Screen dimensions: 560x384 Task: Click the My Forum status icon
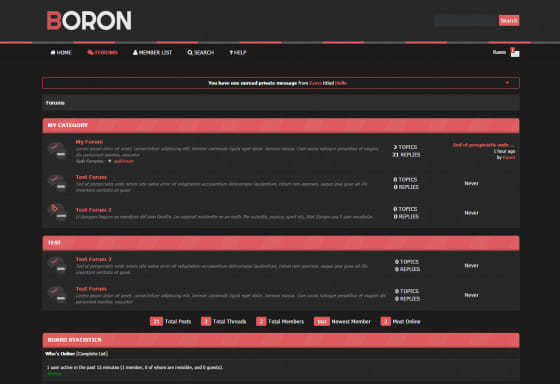[x=57, y=150]
